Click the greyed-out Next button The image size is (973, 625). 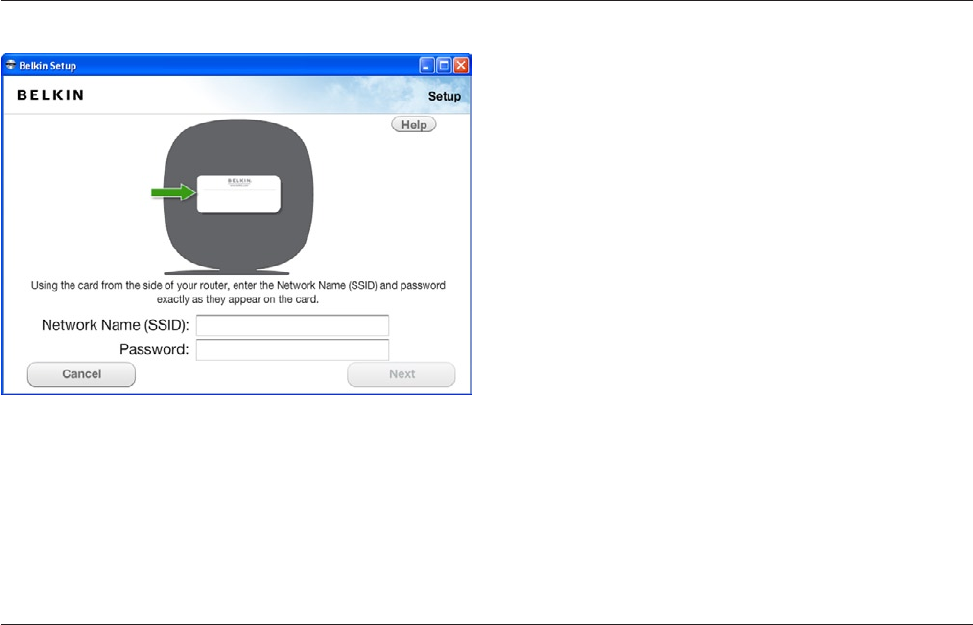point(401,374)
